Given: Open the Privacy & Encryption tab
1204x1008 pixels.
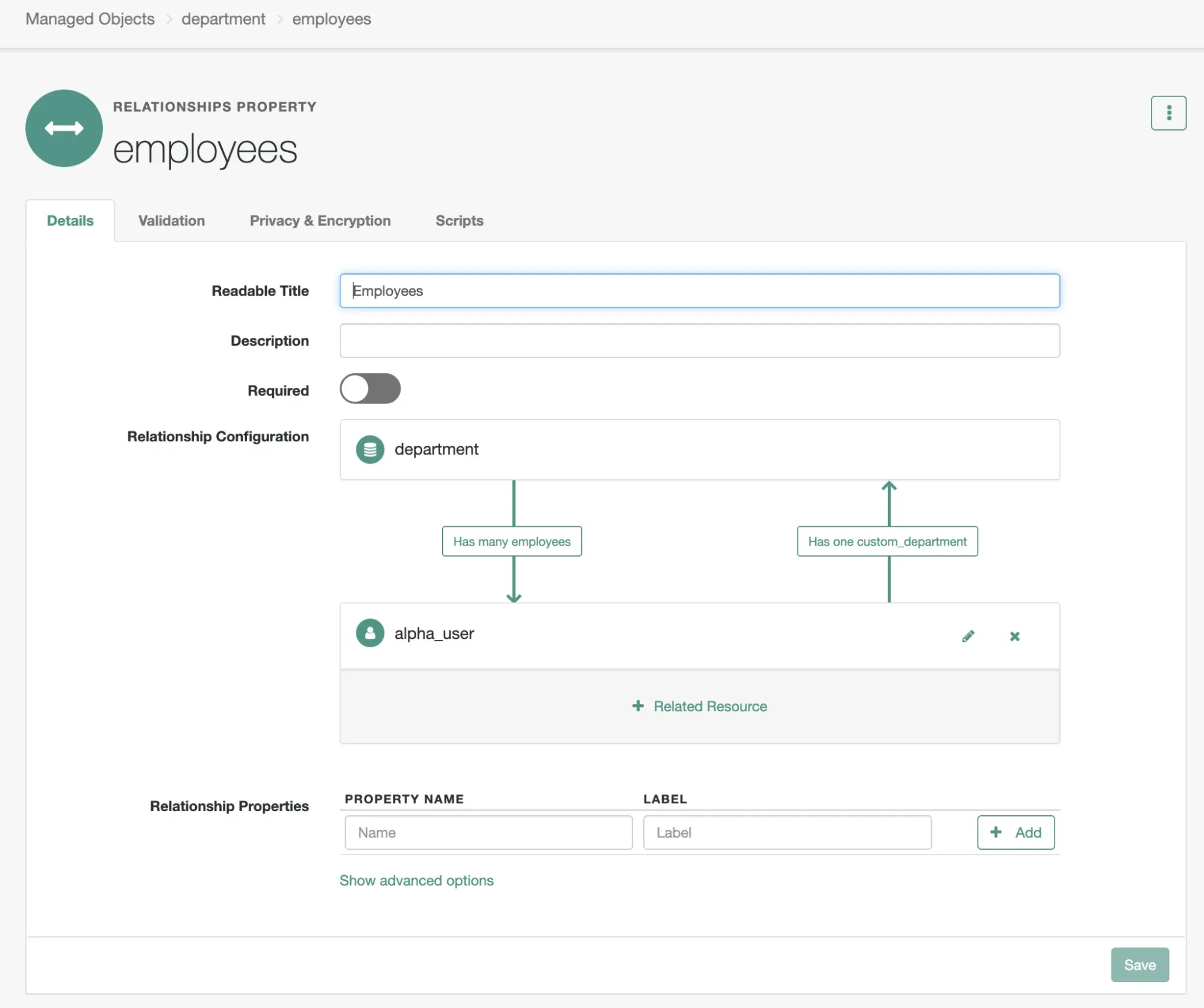Looking at the screenshot, I should [320, 220].
